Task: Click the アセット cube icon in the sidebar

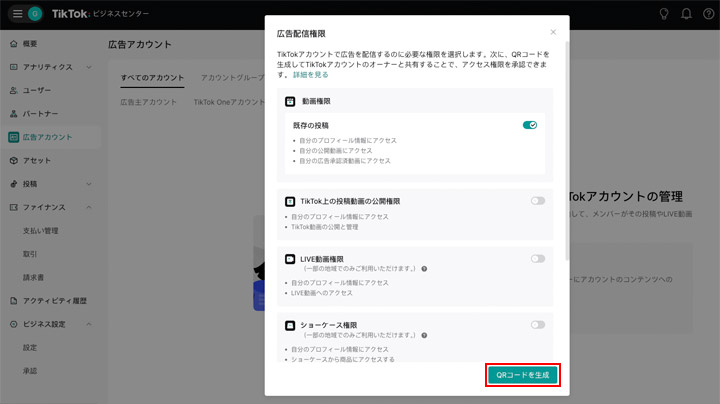Action: point(13,160)
